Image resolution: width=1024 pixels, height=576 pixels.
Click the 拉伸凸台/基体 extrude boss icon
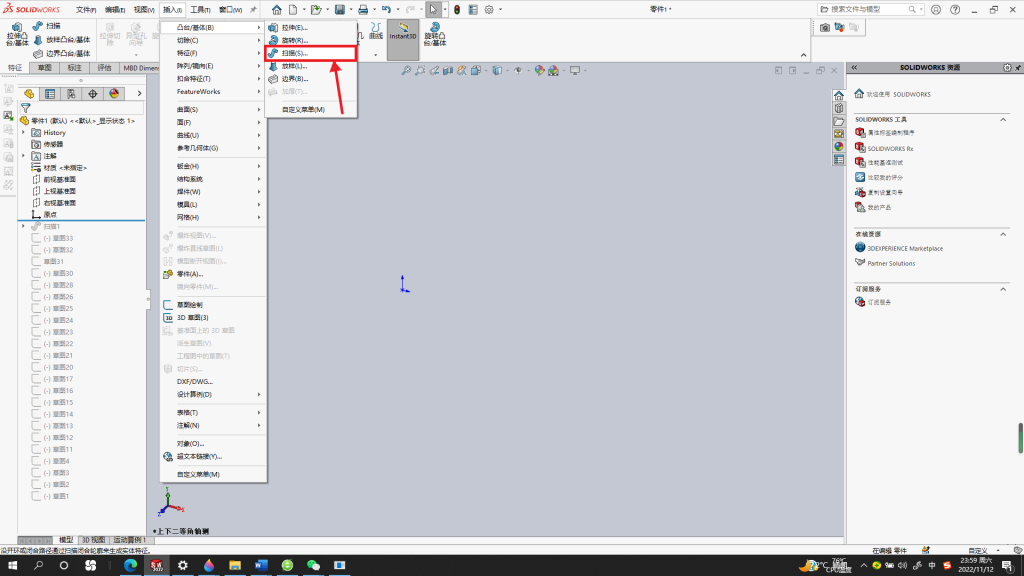click(17, 34)
